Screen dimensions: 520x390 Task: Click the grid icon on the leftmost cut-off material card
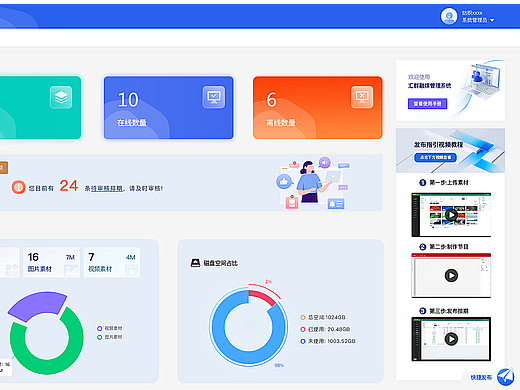click(12, 270)
